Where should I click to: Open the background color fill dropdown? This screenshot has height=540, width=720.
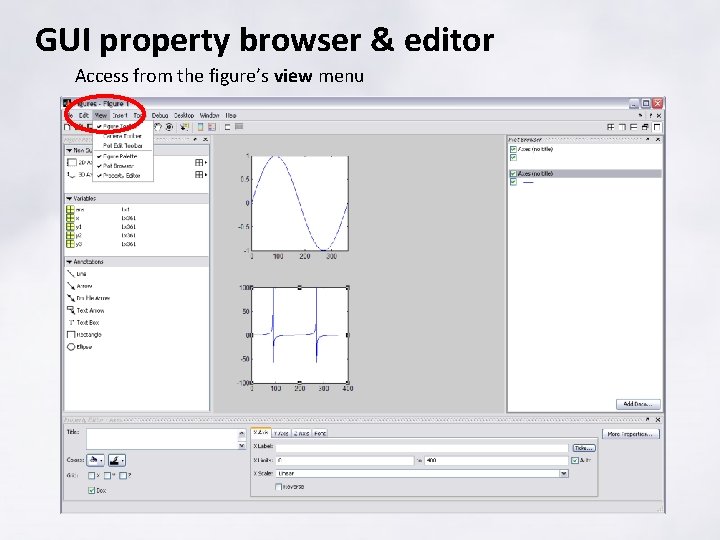[x=96, y=460]
